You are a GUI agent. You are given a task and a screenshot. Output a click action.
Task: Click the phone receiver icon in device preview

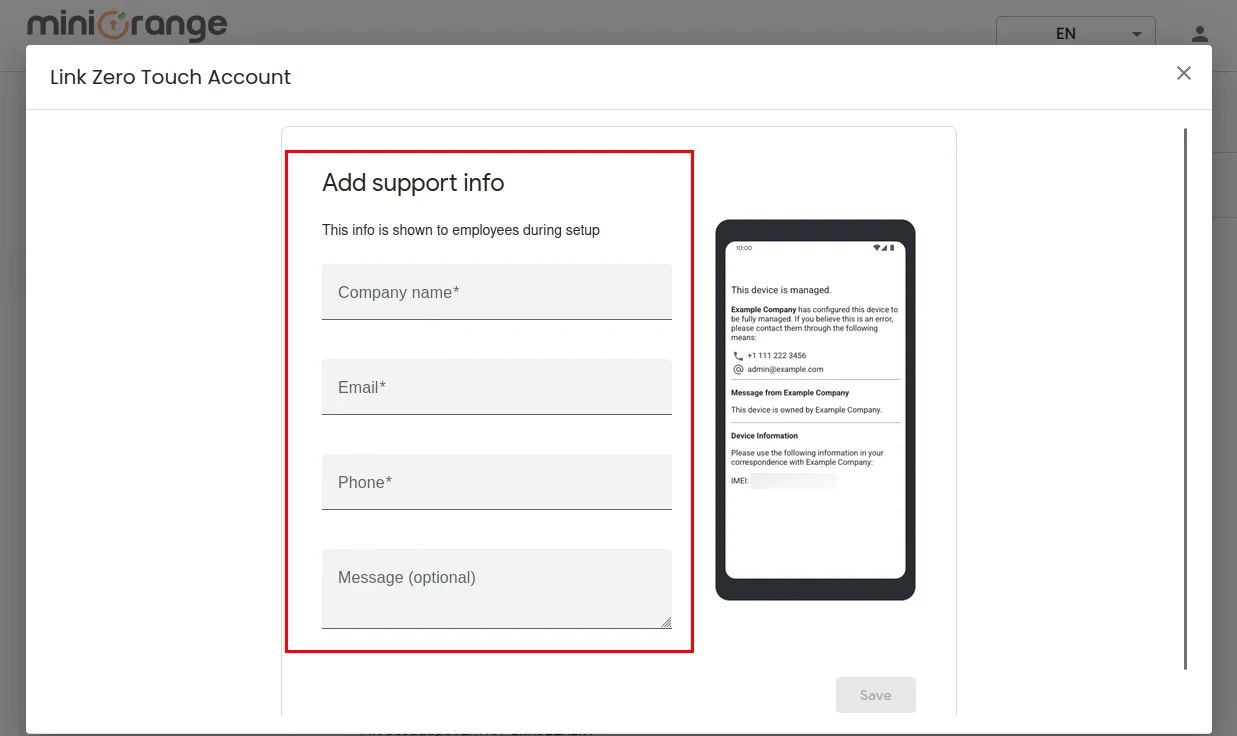[x=738, y=356]
